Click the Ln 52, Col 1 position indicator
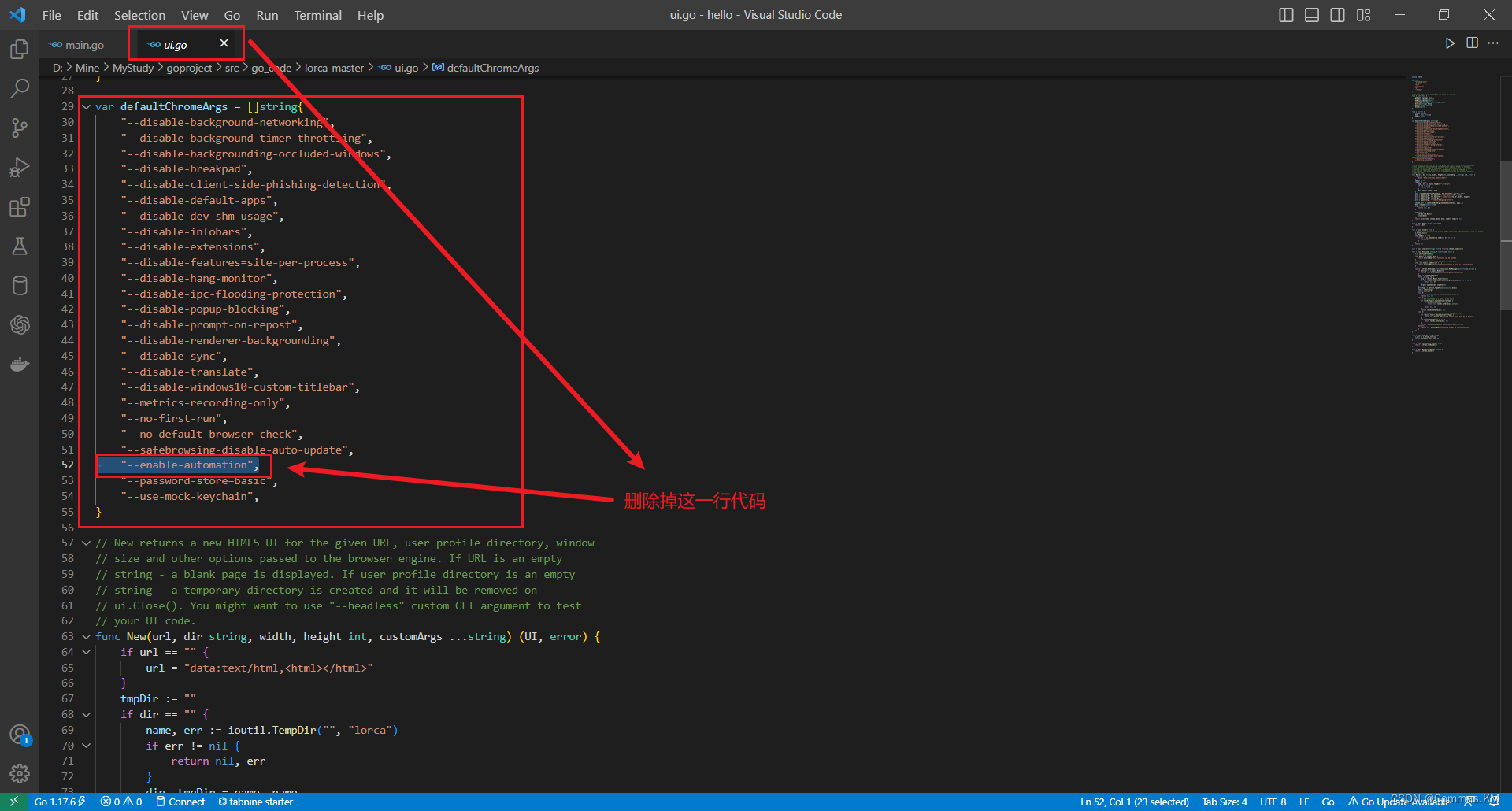The image size is (1512, 811). point(1134,802)
